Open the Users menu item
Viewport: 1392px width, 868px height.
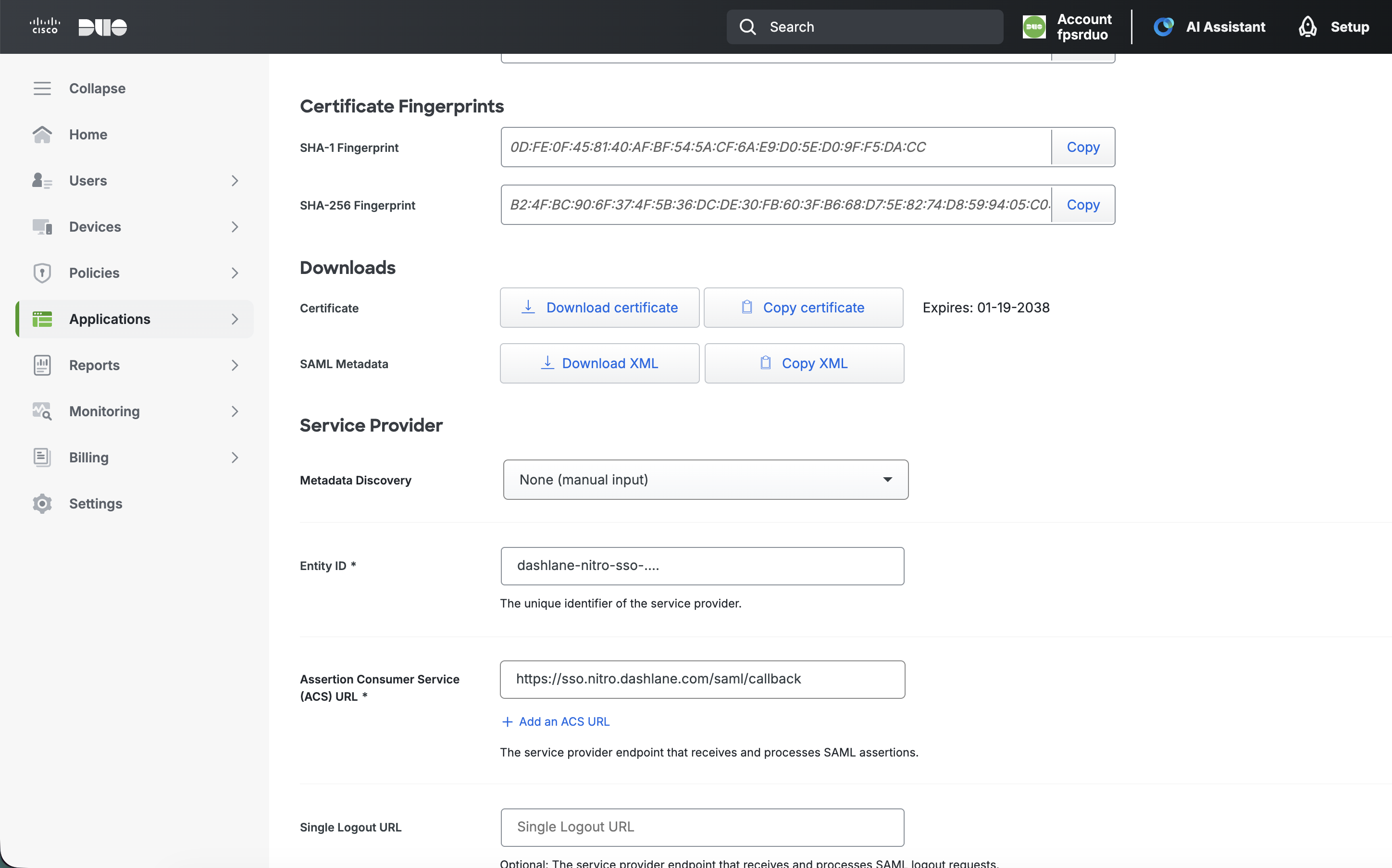click(x=134, y=181)
